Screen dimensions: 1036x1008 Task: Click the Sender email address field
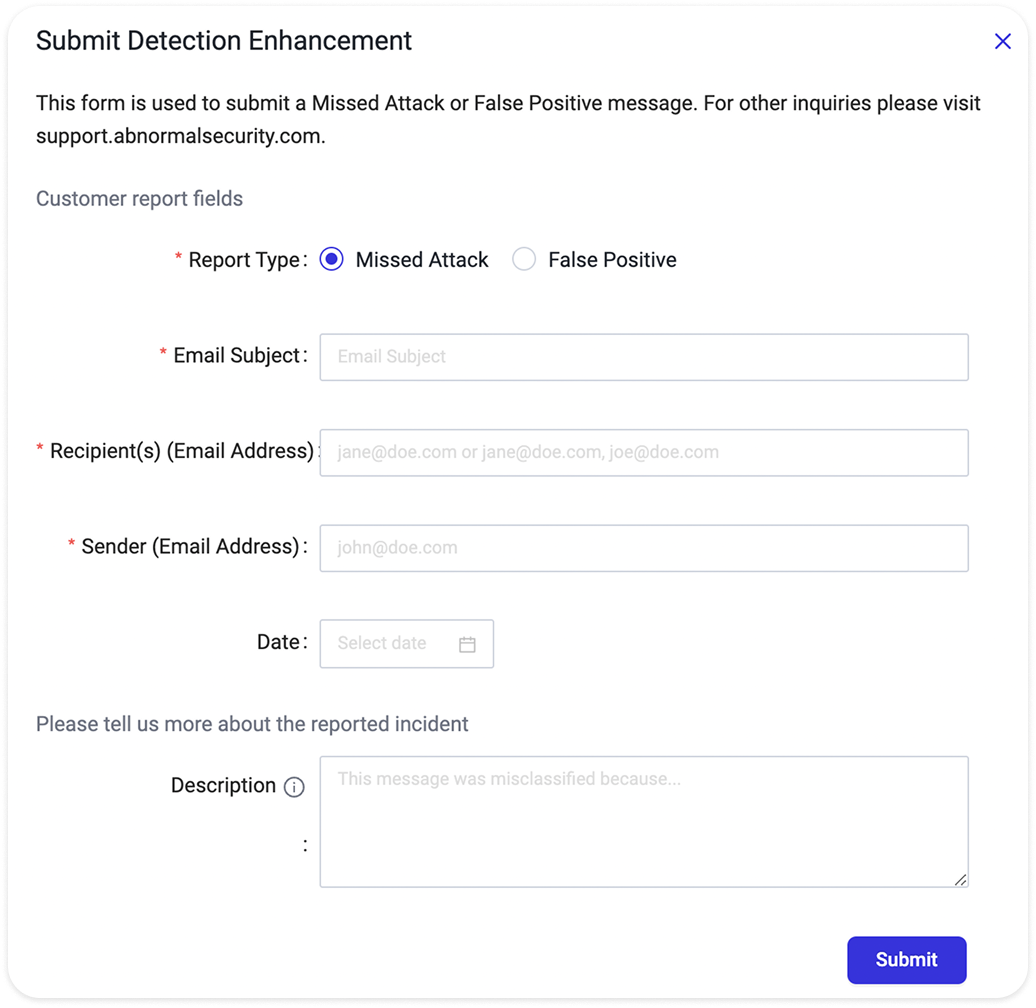(644, 548)
